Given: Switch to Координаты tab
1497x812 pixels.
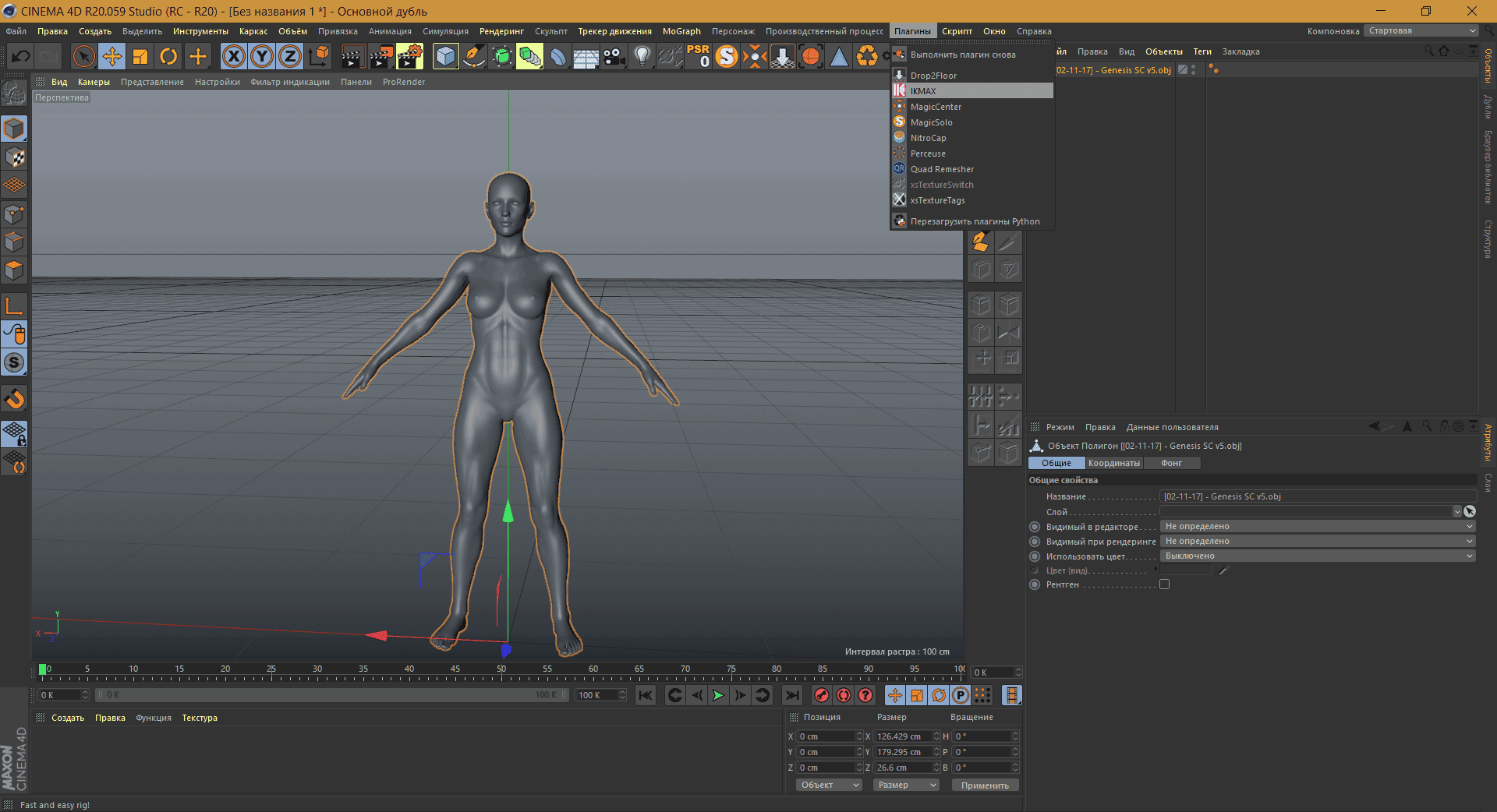Looking at the screenshot, I should click(1113, 463).
